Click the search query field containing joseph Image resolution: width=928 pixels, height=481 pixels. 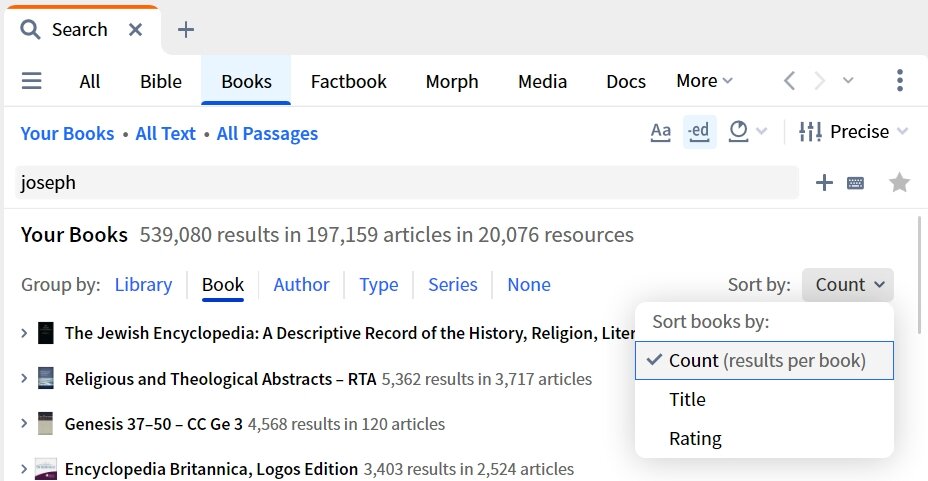pos(407,183)
